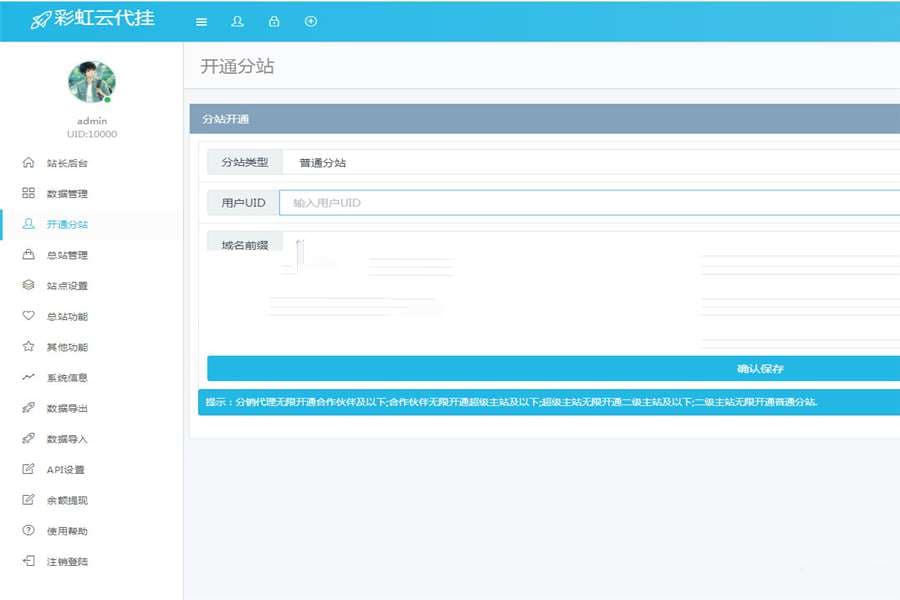900x600 pixels.
Task: Click the 分站类型 field label
Action: point(245,162)
